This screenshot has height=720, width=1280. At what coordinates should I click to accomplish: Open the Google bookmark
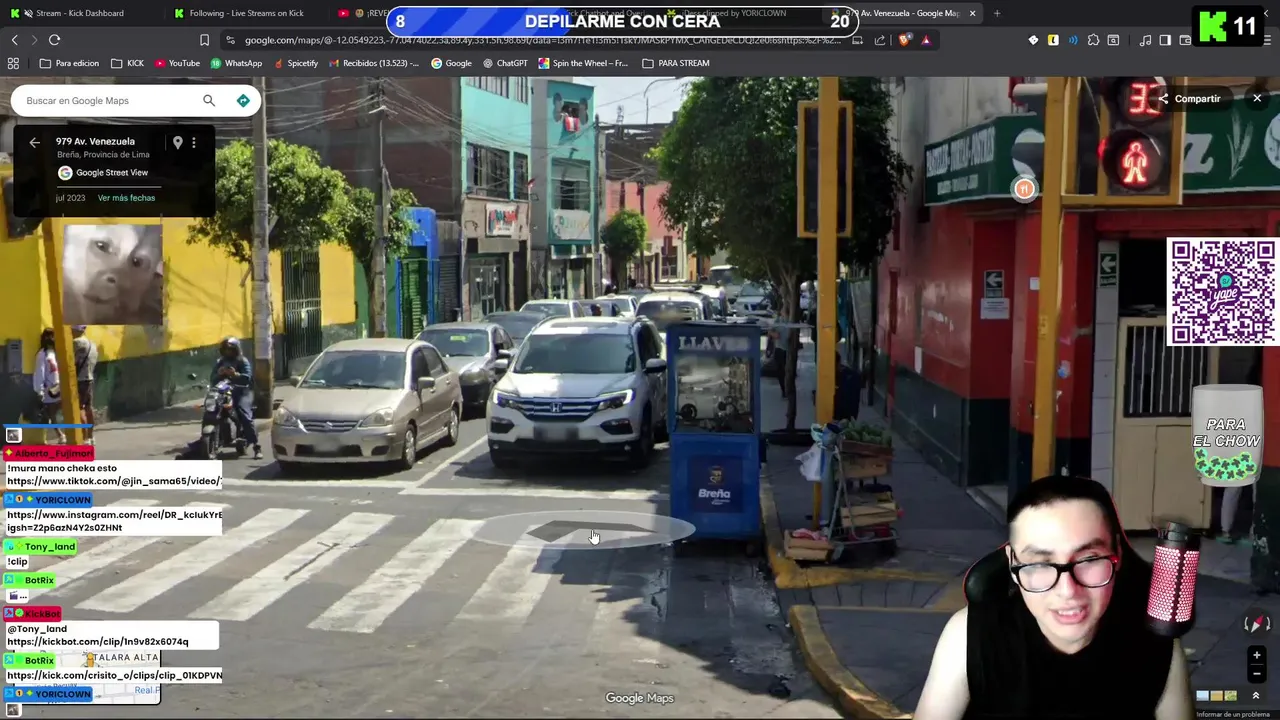pos(451,63)
